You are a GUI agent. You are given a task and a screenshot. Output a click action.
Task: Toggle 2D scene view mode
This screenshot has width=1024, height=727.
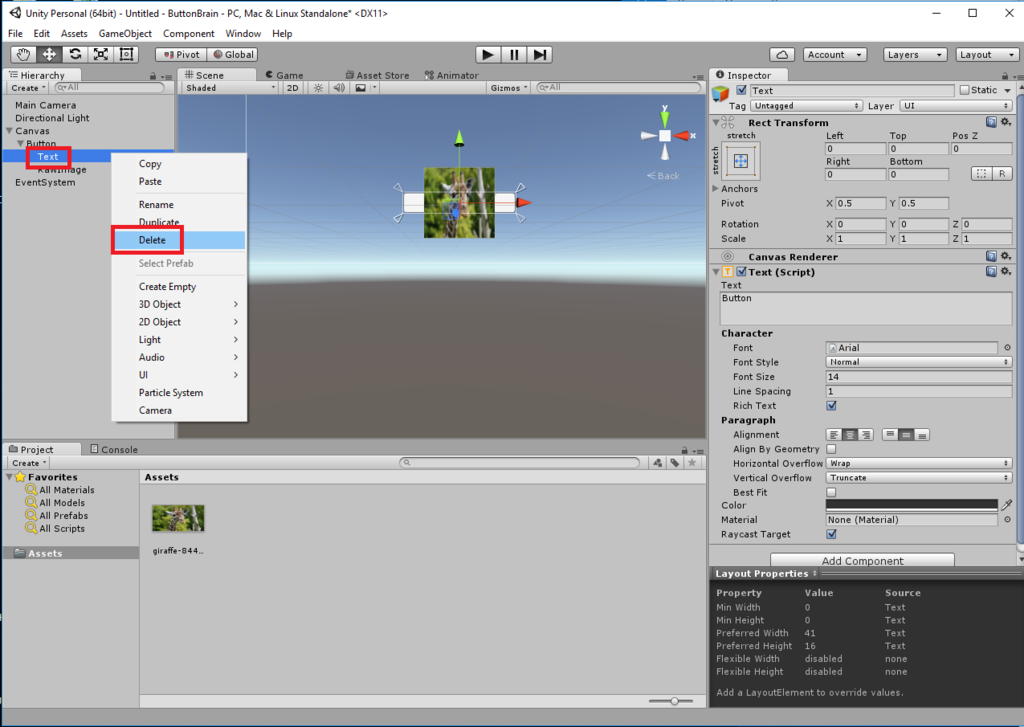click(x=293, y=88)
